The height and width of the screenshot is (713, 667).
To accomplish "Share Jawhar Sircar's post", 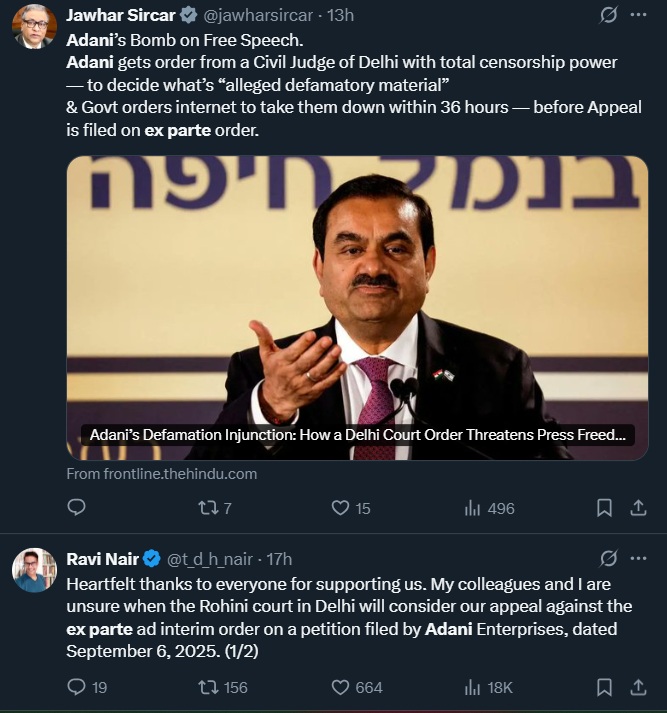I will tap(638, 508).
